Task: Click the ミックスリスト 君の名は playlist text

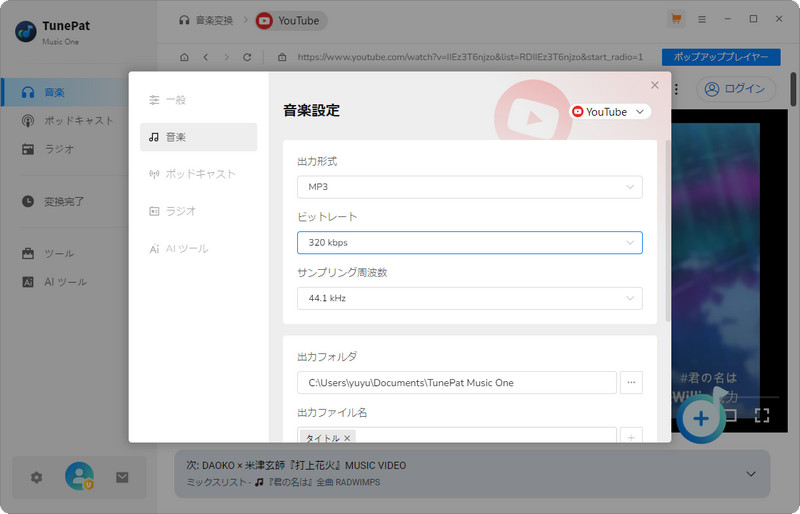Action: click(x=283, y=482)
